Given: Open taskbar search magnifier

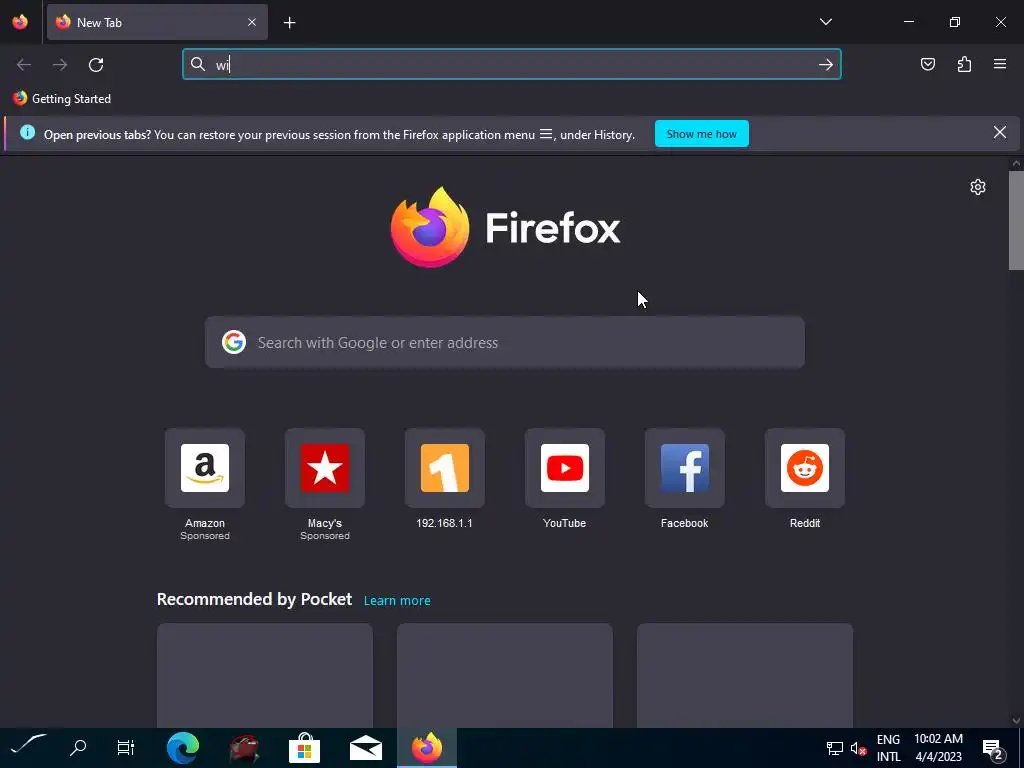Looking at the screenshot, I should pos(78,747).
